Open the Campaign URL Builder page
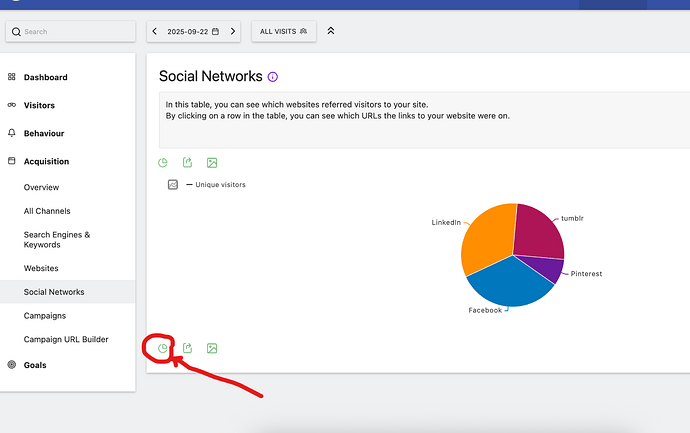Screen dimensions: 690x433 click(x=66, y=340)
